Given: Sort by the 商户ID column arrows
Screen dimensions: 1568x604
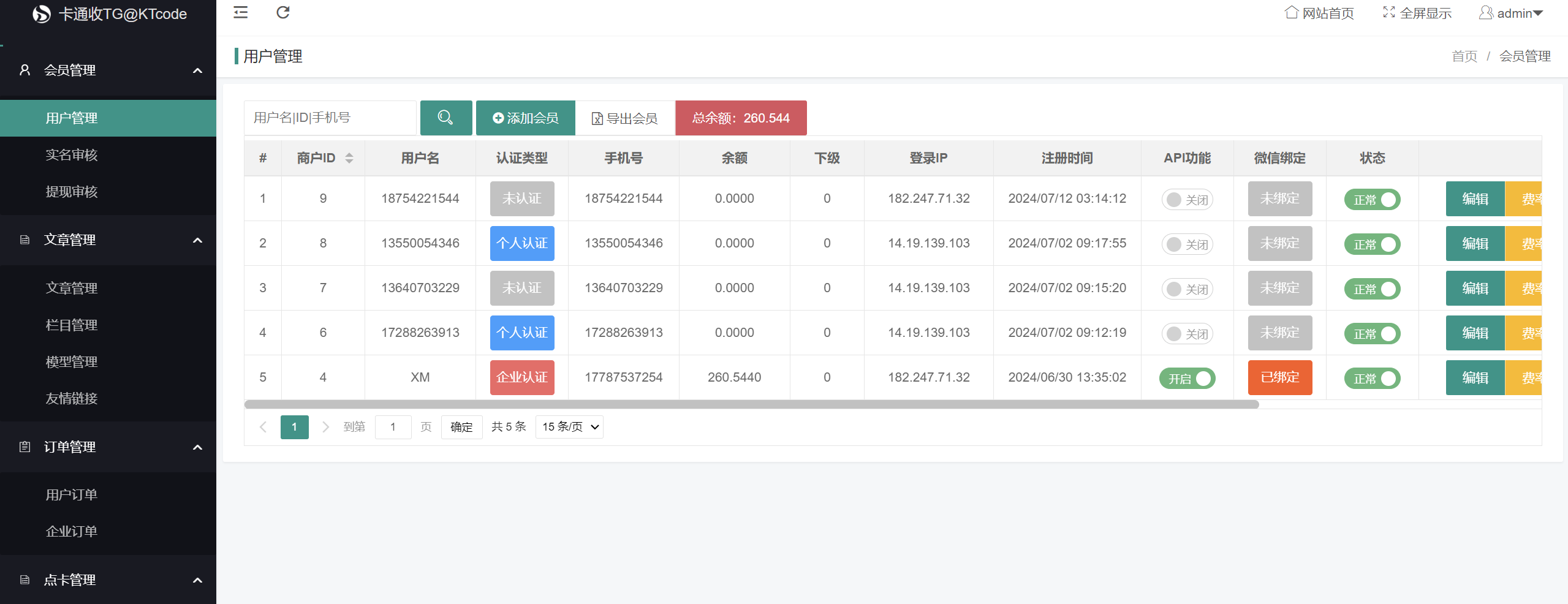Looking at the screenshot, I should (x=349, y=158).
